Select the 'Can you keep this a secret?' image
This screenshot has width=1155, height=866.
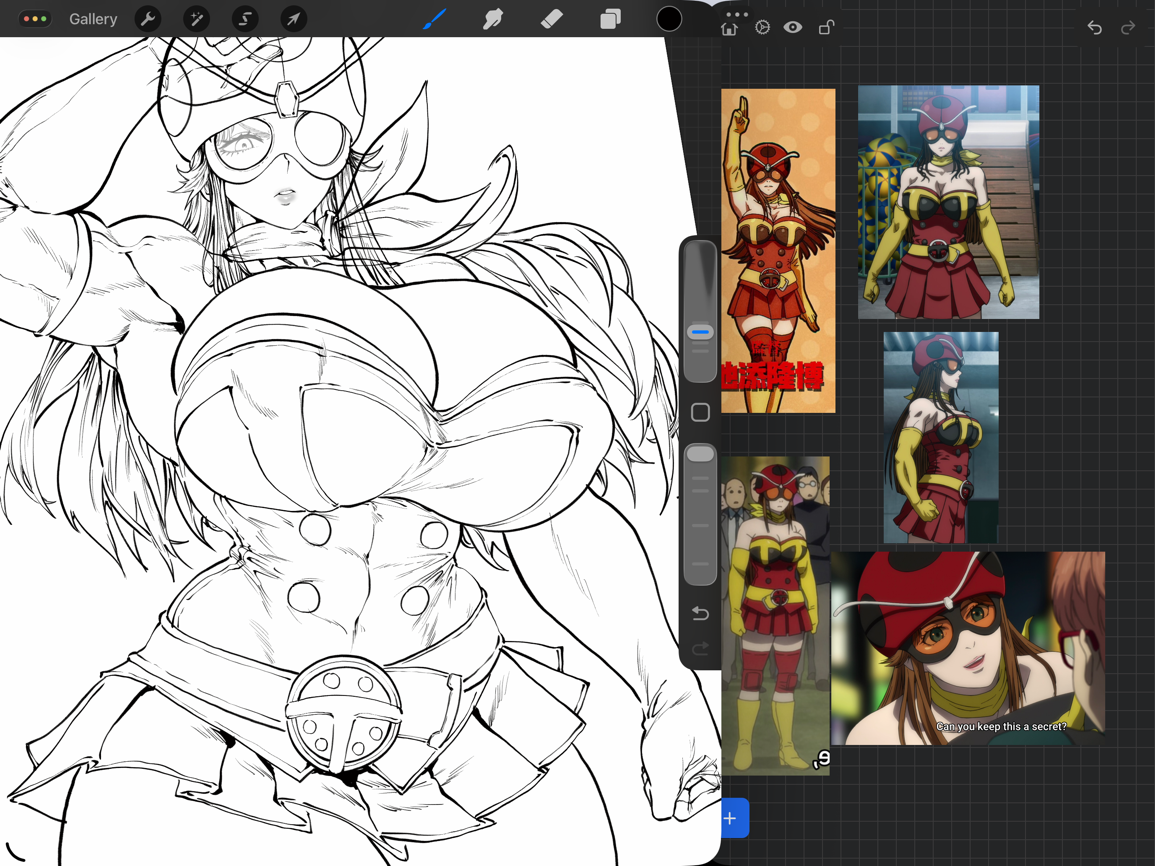click(968, 648)
